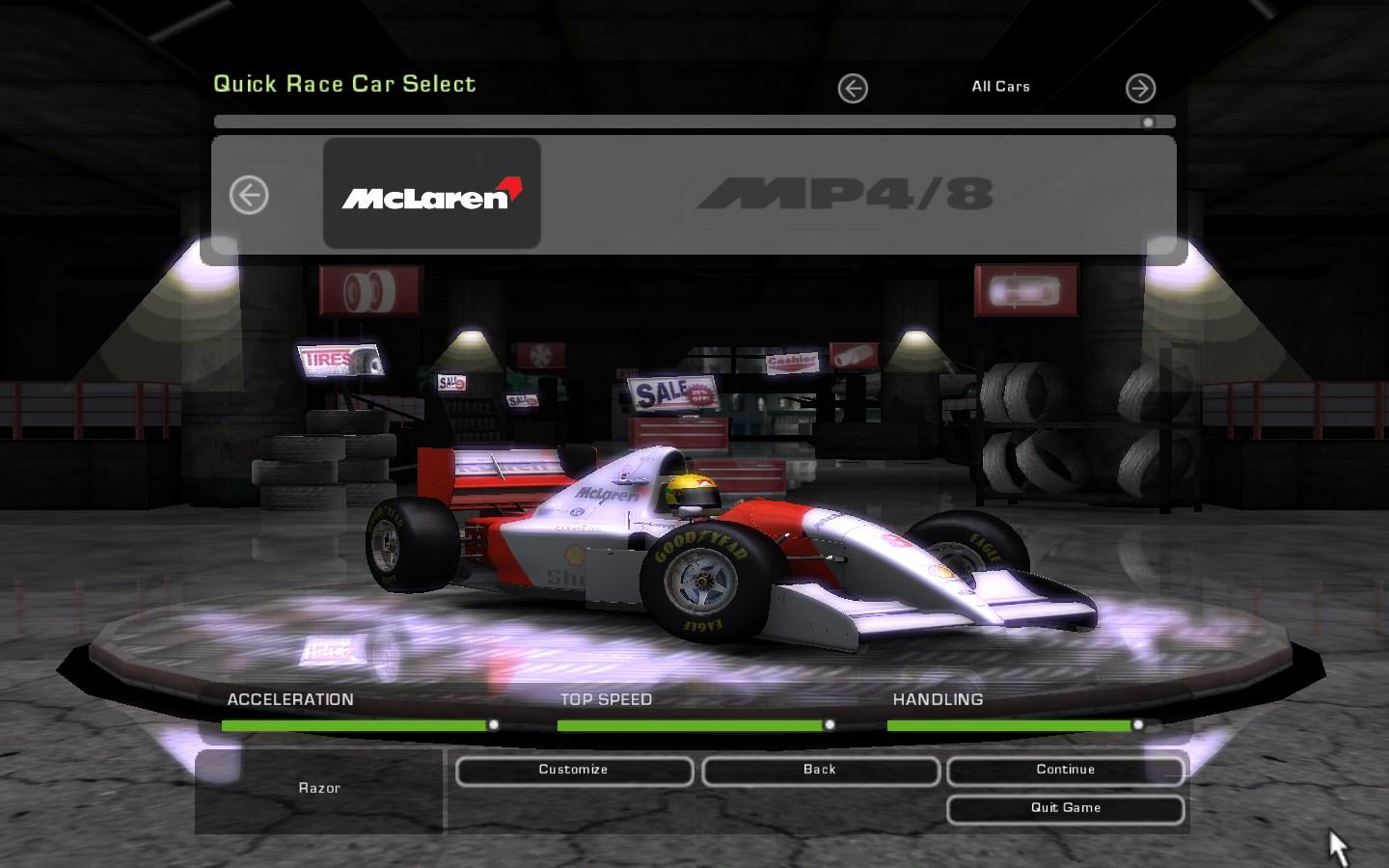Select the previous car with the left arrow
Image resolution: width=1389 pixels, height=868 pixels.
coord(249,196)
